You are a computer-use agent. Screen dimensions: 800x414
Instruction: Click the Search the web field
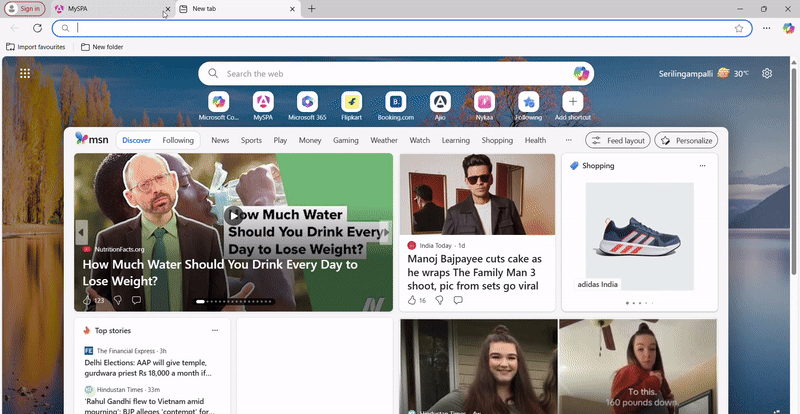pos(390,73)
